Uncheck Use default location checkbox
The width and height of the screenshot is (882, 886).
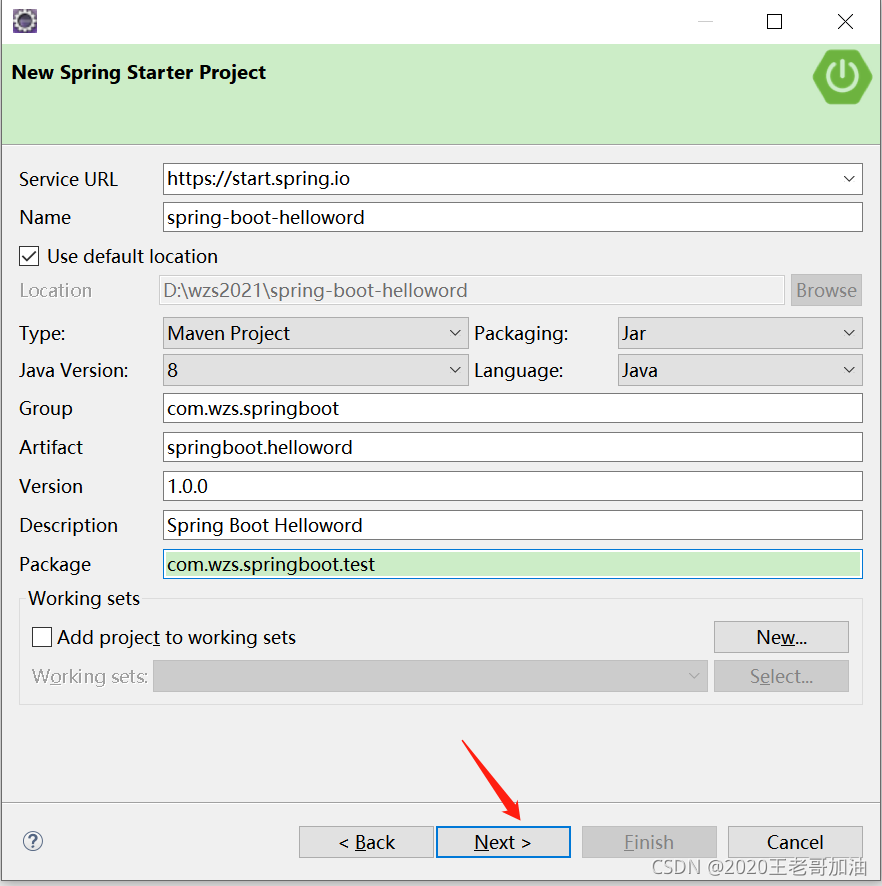tap(29, 256)
